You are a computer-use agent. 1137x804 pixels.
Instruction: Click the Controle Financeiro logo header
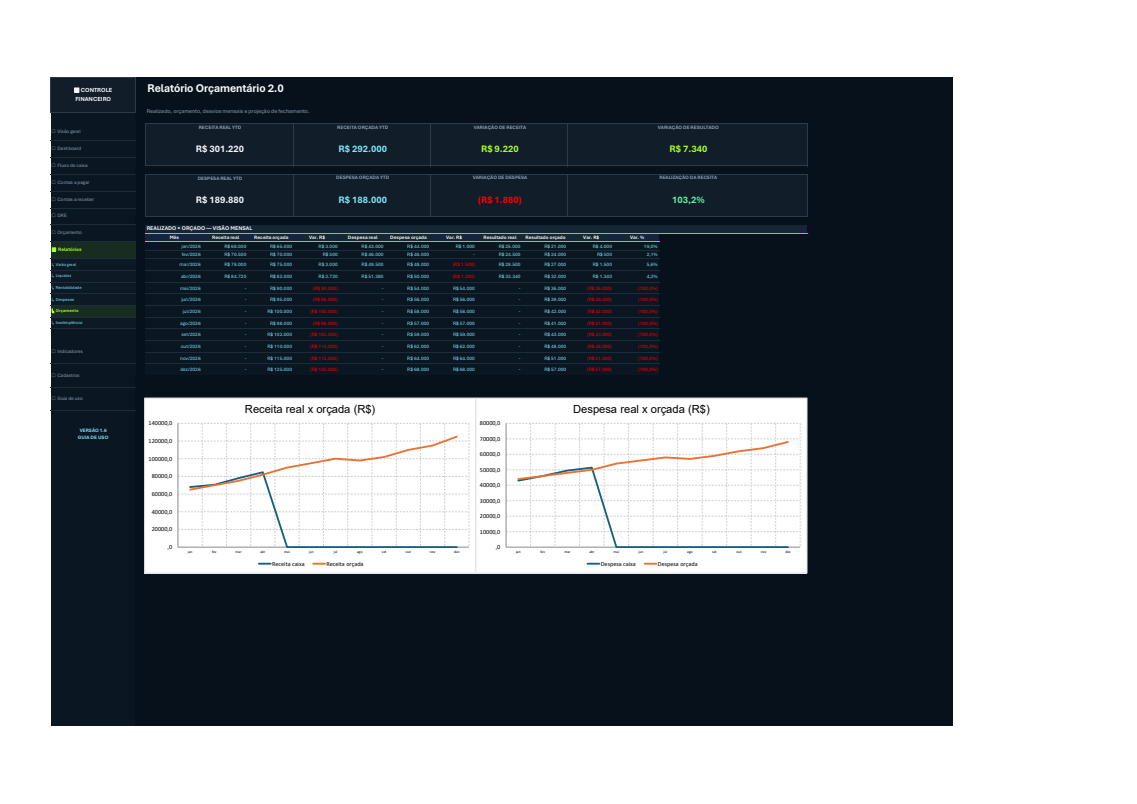point(93,95)
